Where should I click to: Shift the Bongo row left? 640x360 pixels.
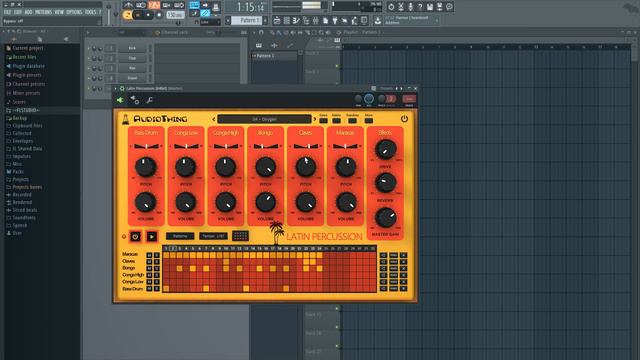click(383, 269)
